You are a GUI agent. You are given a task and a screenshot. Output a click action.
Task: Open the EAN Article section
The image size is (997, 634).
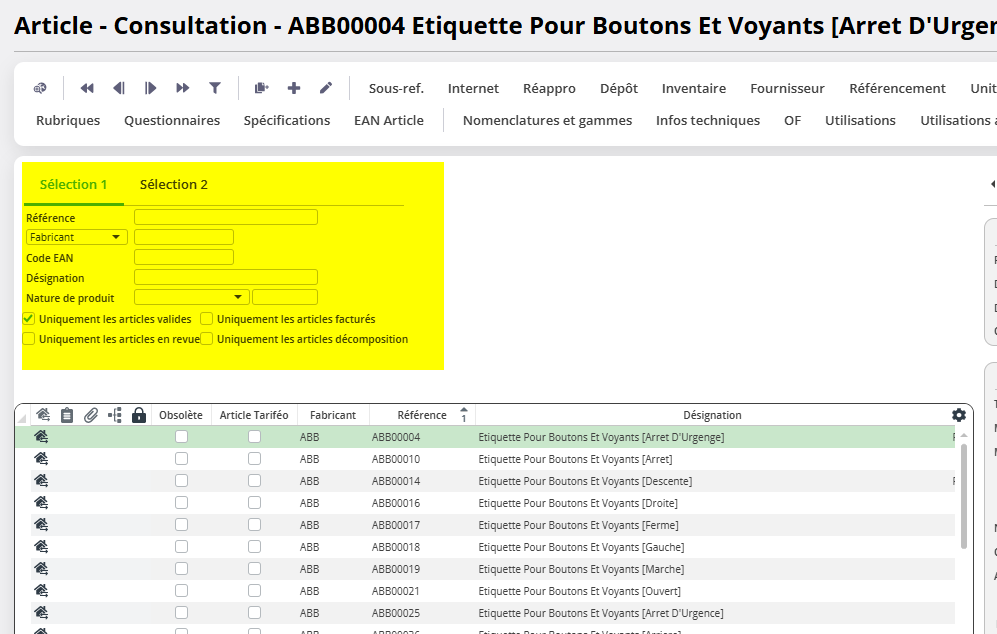coord(388,120)
